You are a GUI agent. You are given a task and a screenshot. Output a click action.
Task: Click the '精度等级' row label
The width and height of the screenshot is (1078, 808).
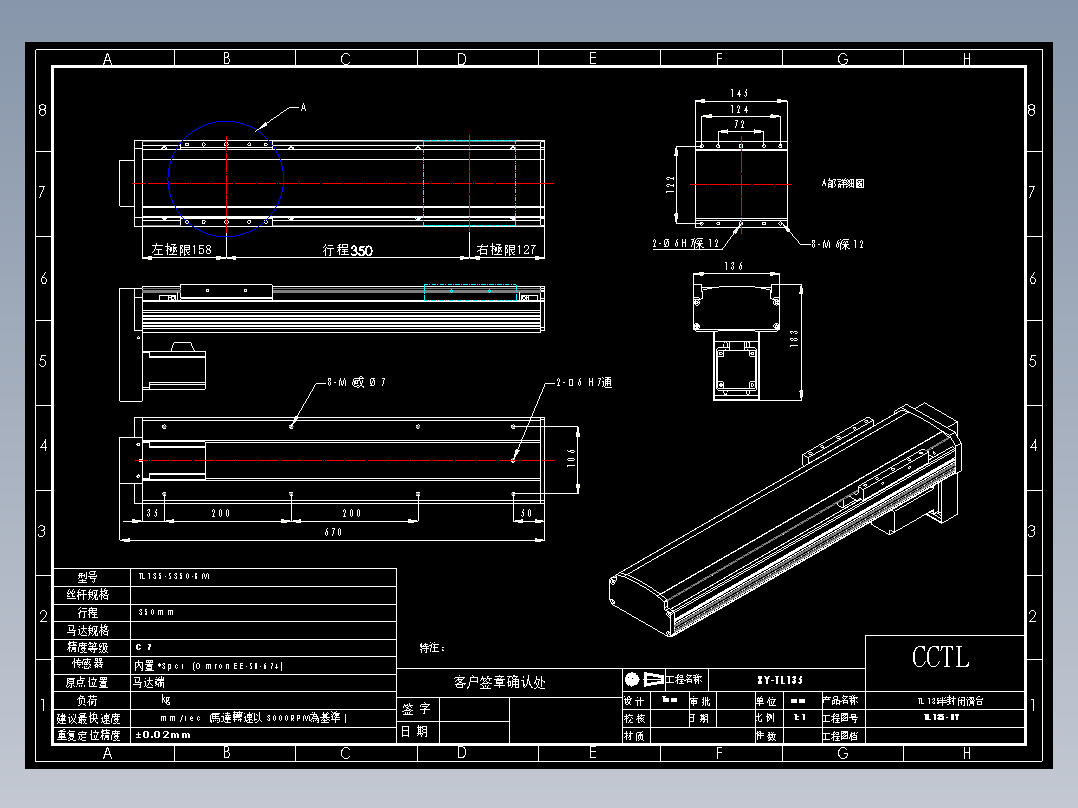pyautogui.click(x=88, y=648)
